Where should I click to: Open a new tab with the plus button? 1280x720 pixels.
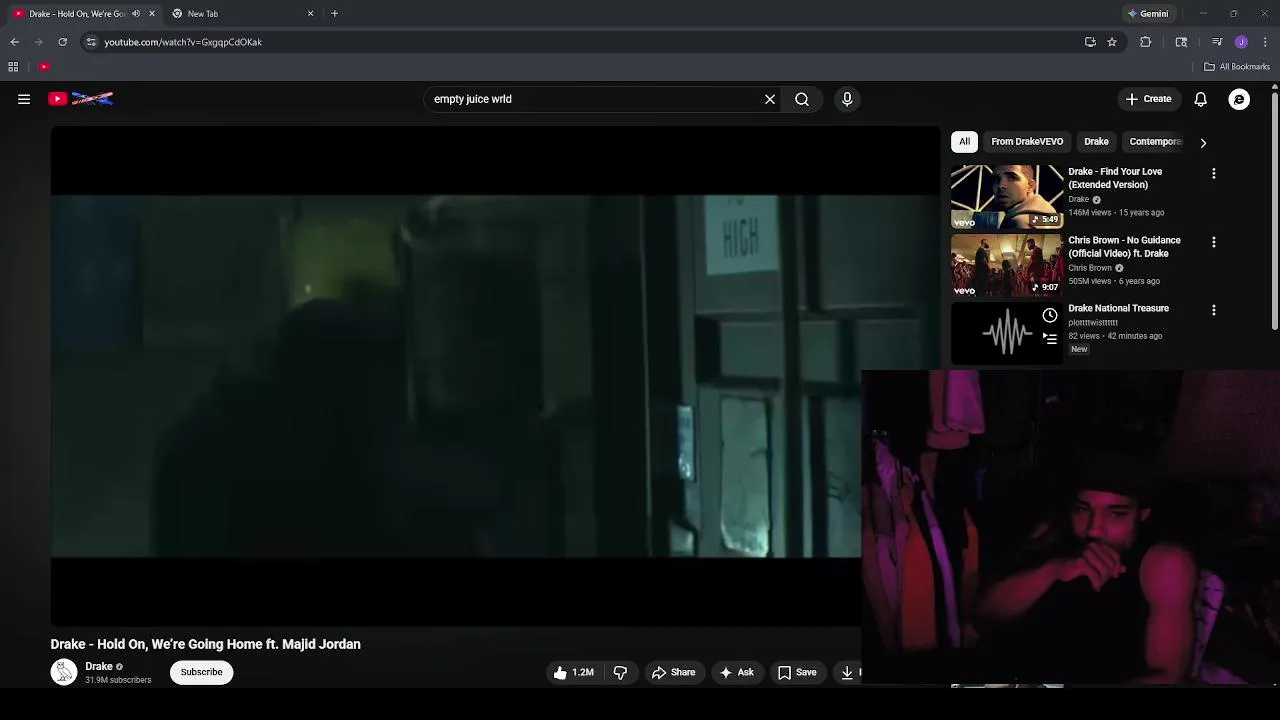point(334,14)
